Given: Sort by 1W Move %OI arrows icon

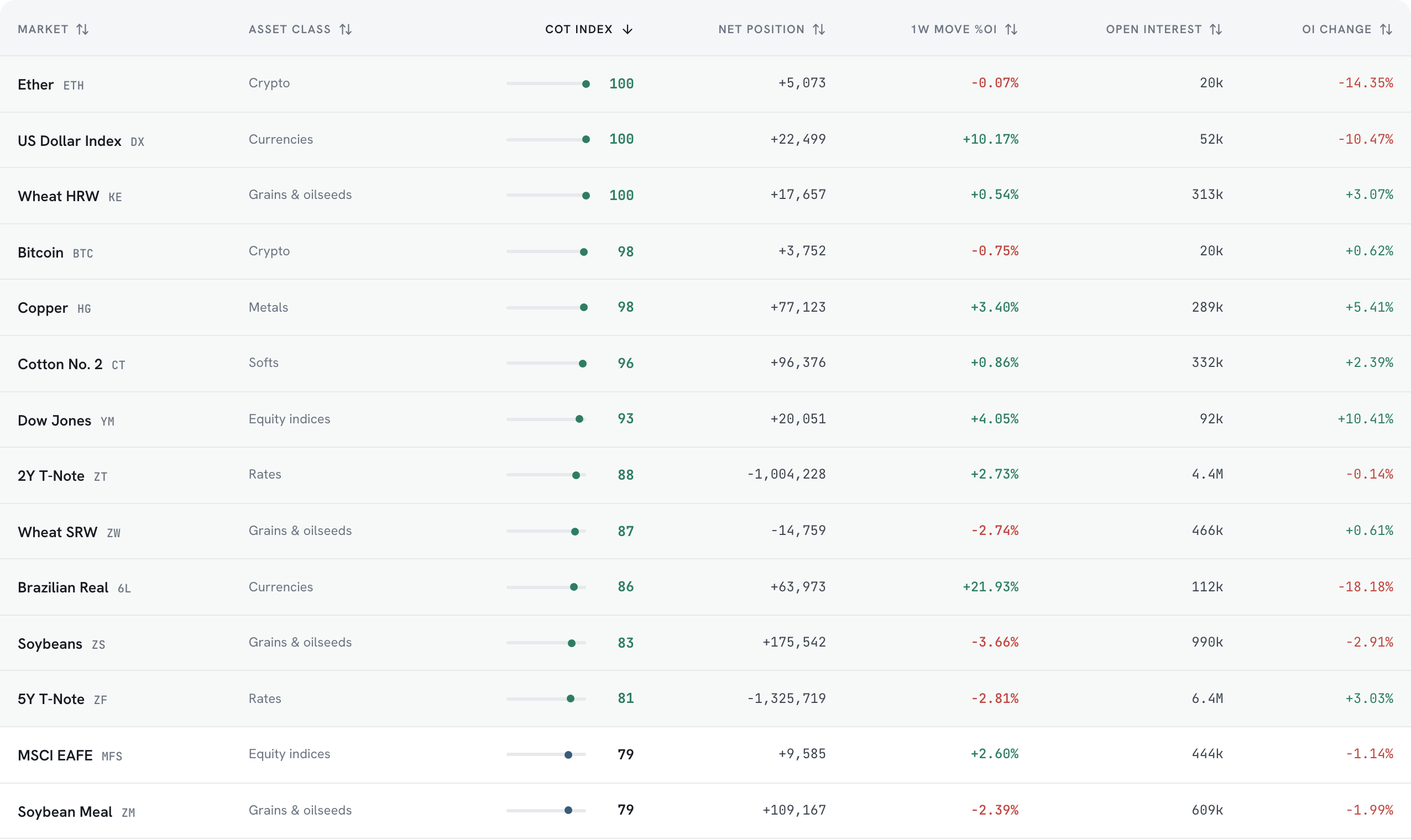Looking at the screenshot, I should pos(1011,29).
